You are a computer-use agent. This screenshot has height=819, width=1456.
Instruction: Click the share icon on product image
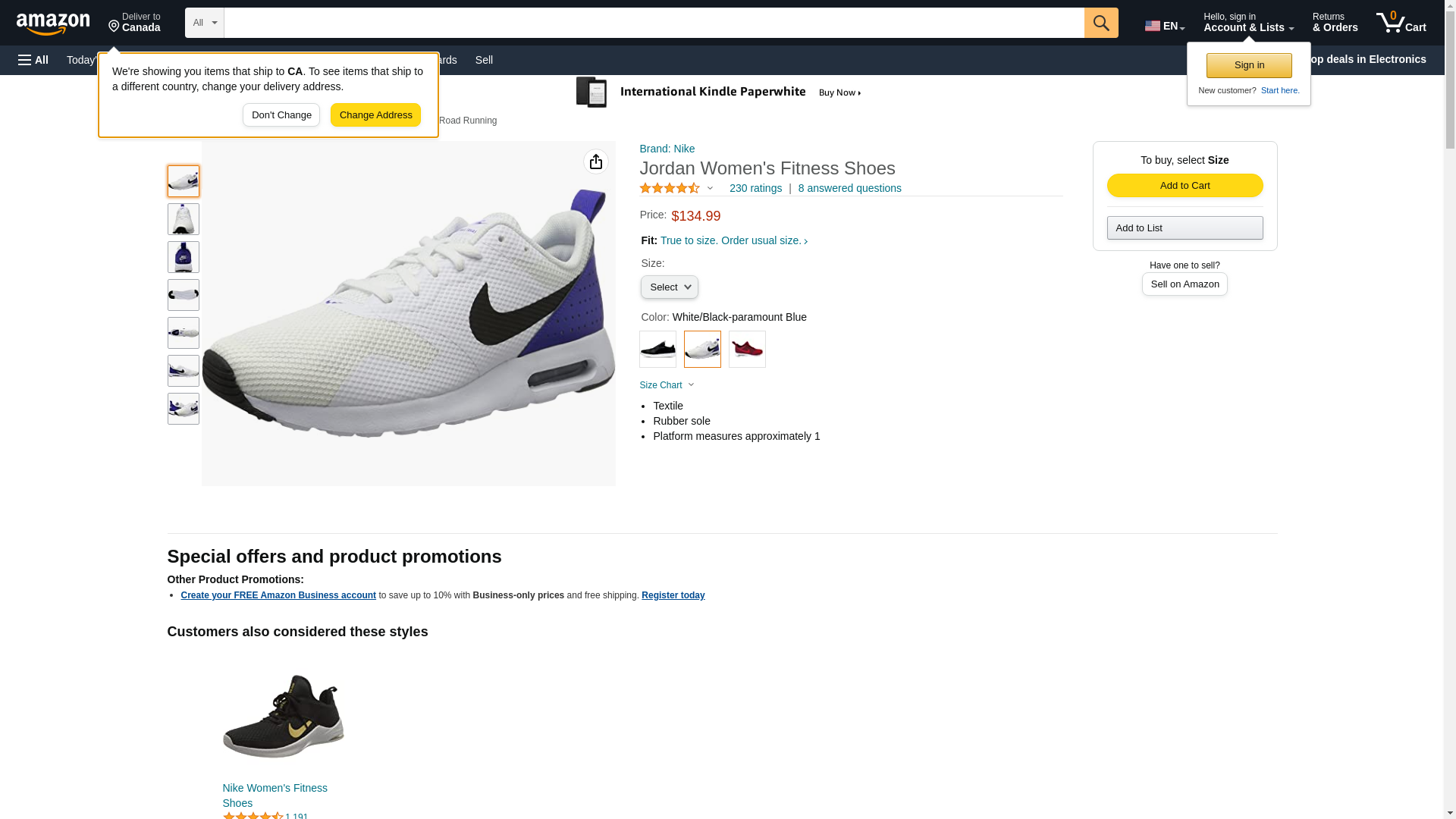(595, 162)
